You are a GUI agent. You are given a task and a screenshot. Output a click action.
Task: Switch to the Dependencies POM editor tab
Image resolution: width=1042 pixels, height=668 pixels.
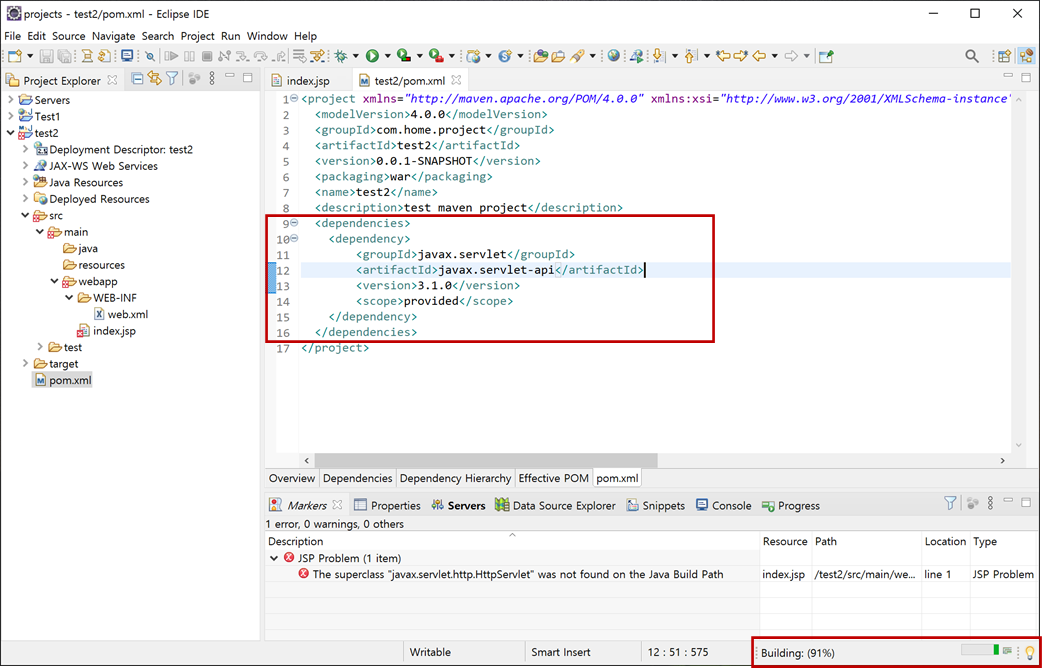pos(358,478)
